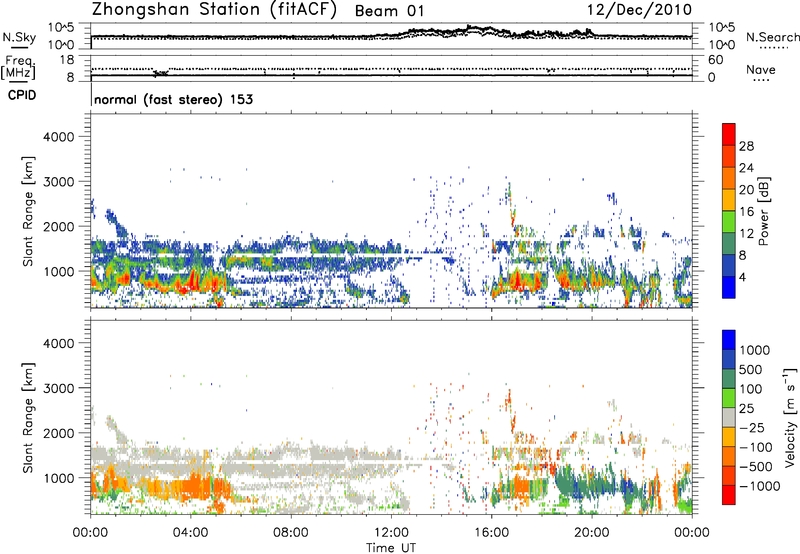Click the '16:00' time tick label
The height and width of the screenshot is (554, 800).
(491, 533)
